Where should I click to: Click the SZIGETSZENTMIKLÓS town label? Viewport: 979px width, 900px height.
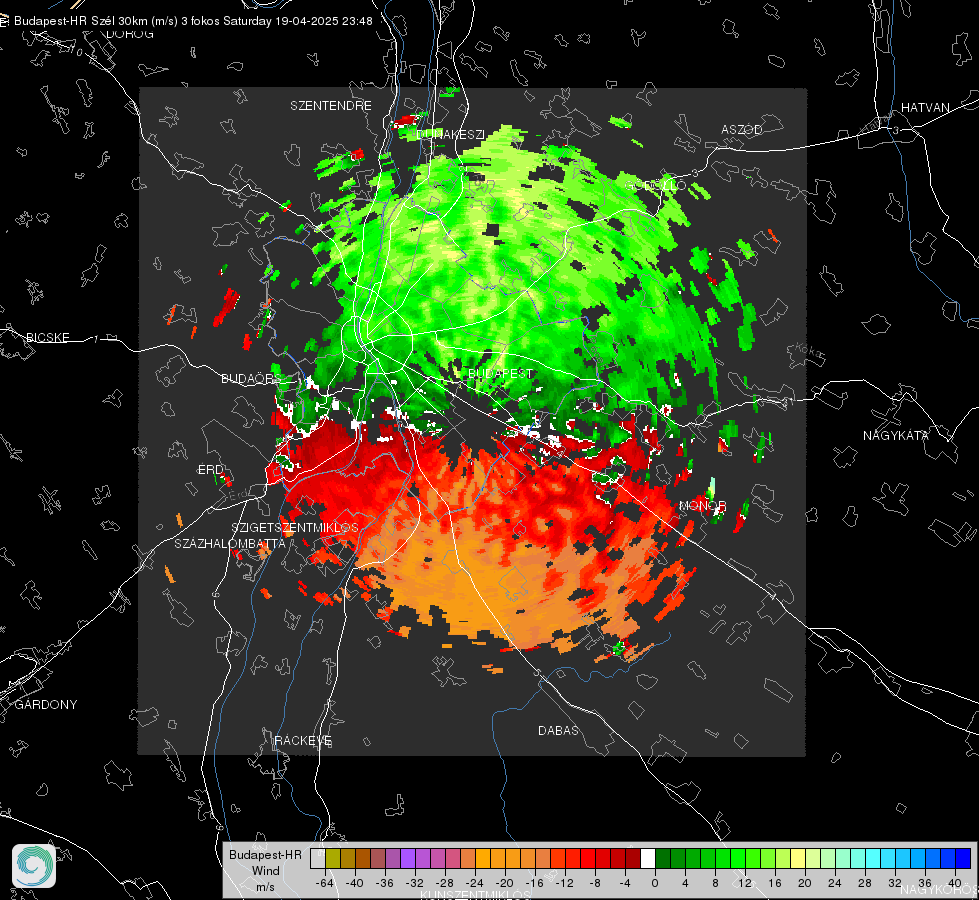point(295,527)
